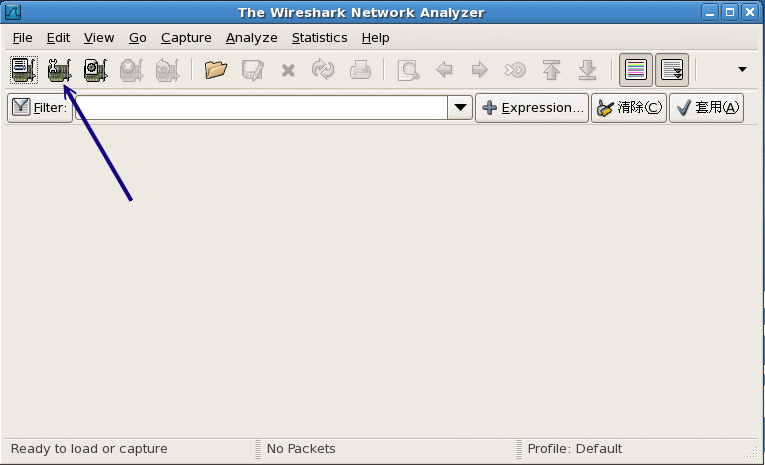This screenshot has width=765, height=465.
Task: Print packets printer icon
Action: [x=360, y=70]
